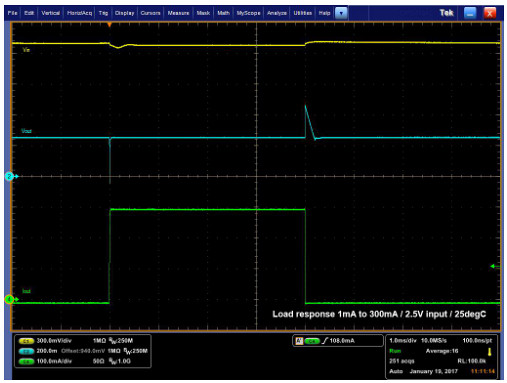The width and height of the screenshot is (507, 383).
Task: Click the yellow acquisition status icon
Action: click(x=490, y=352)
